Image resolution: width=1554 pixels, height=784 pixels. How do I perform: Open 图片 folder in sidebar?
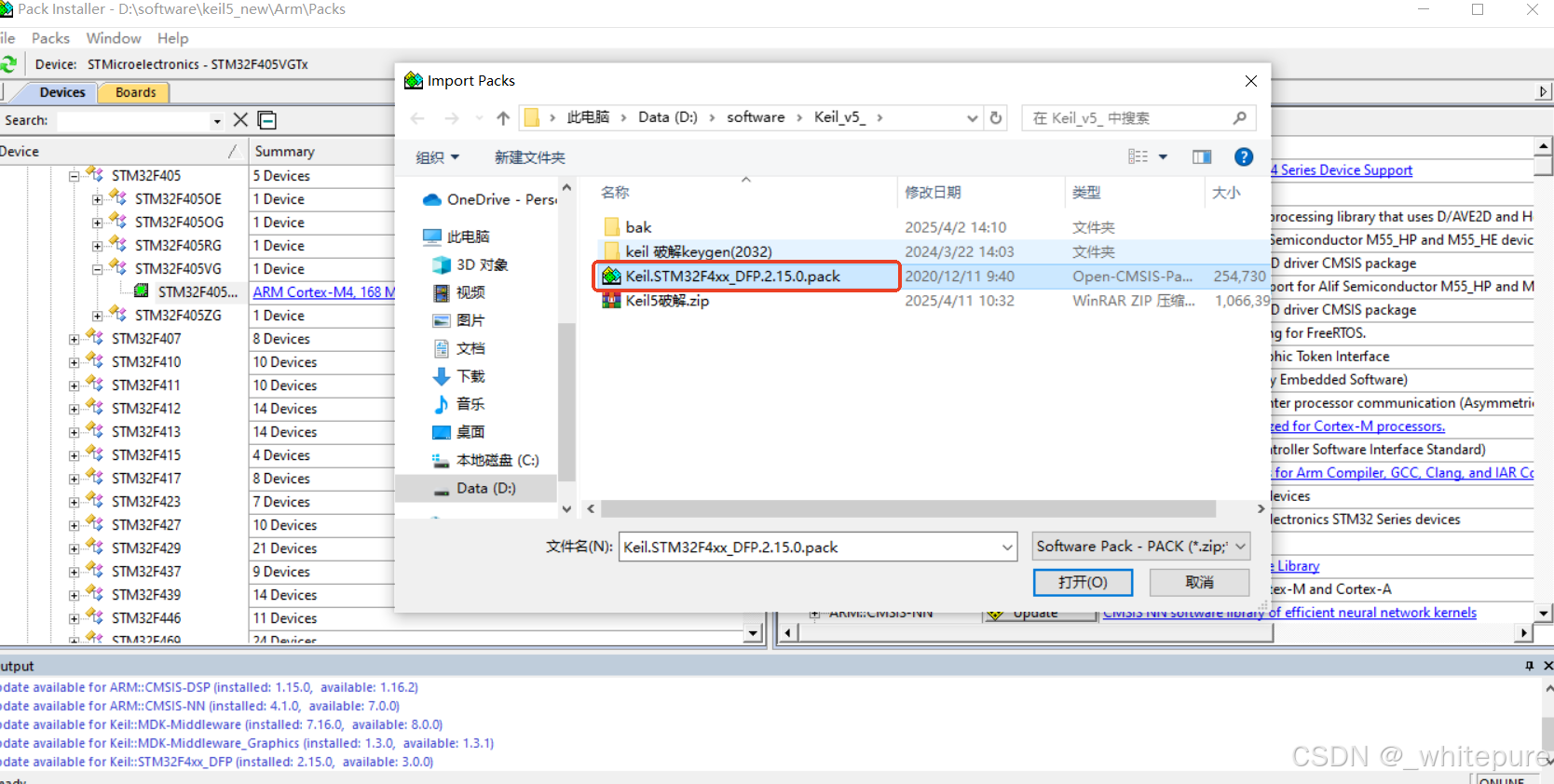pyautogui.click(x=458, y=320)
